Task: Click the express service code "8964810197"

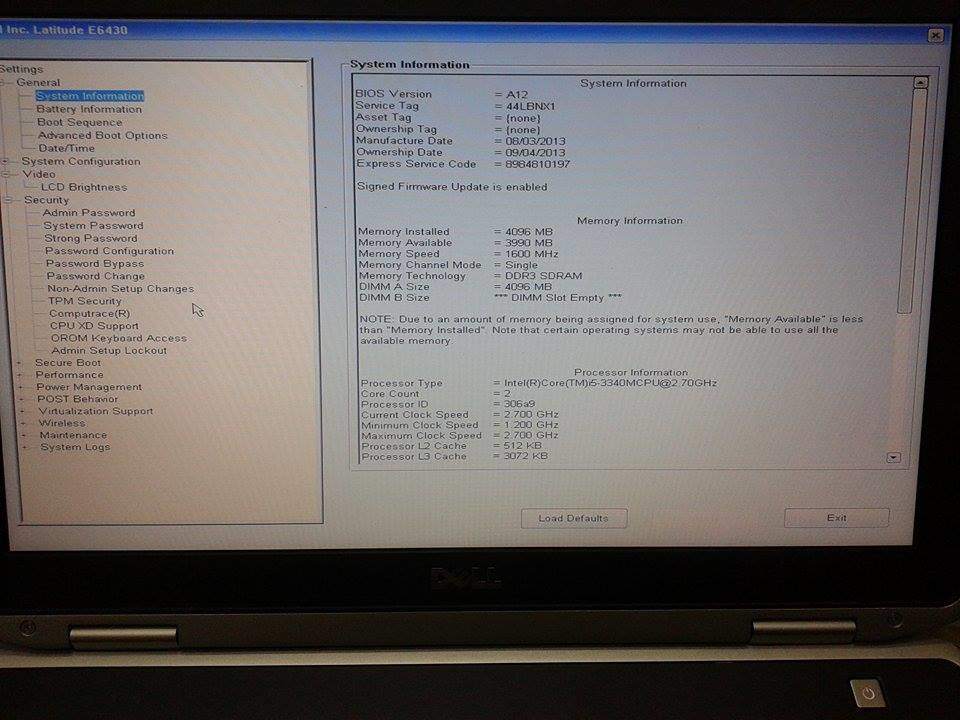Action: 538,164
